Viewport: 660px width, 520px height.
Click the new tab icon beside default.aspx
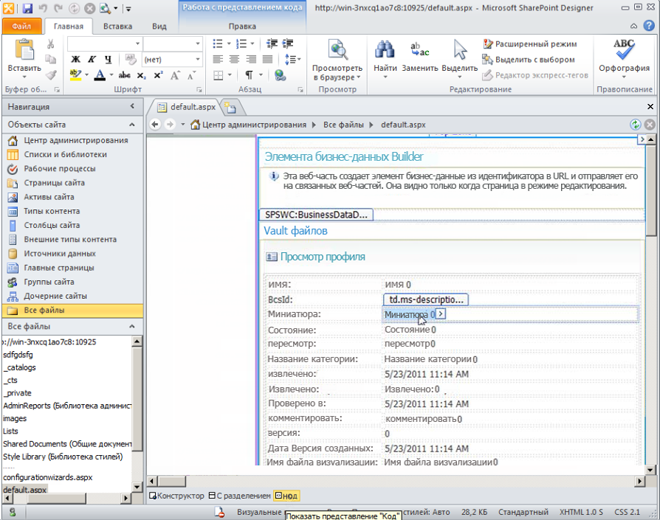click(x=230, y=108)
